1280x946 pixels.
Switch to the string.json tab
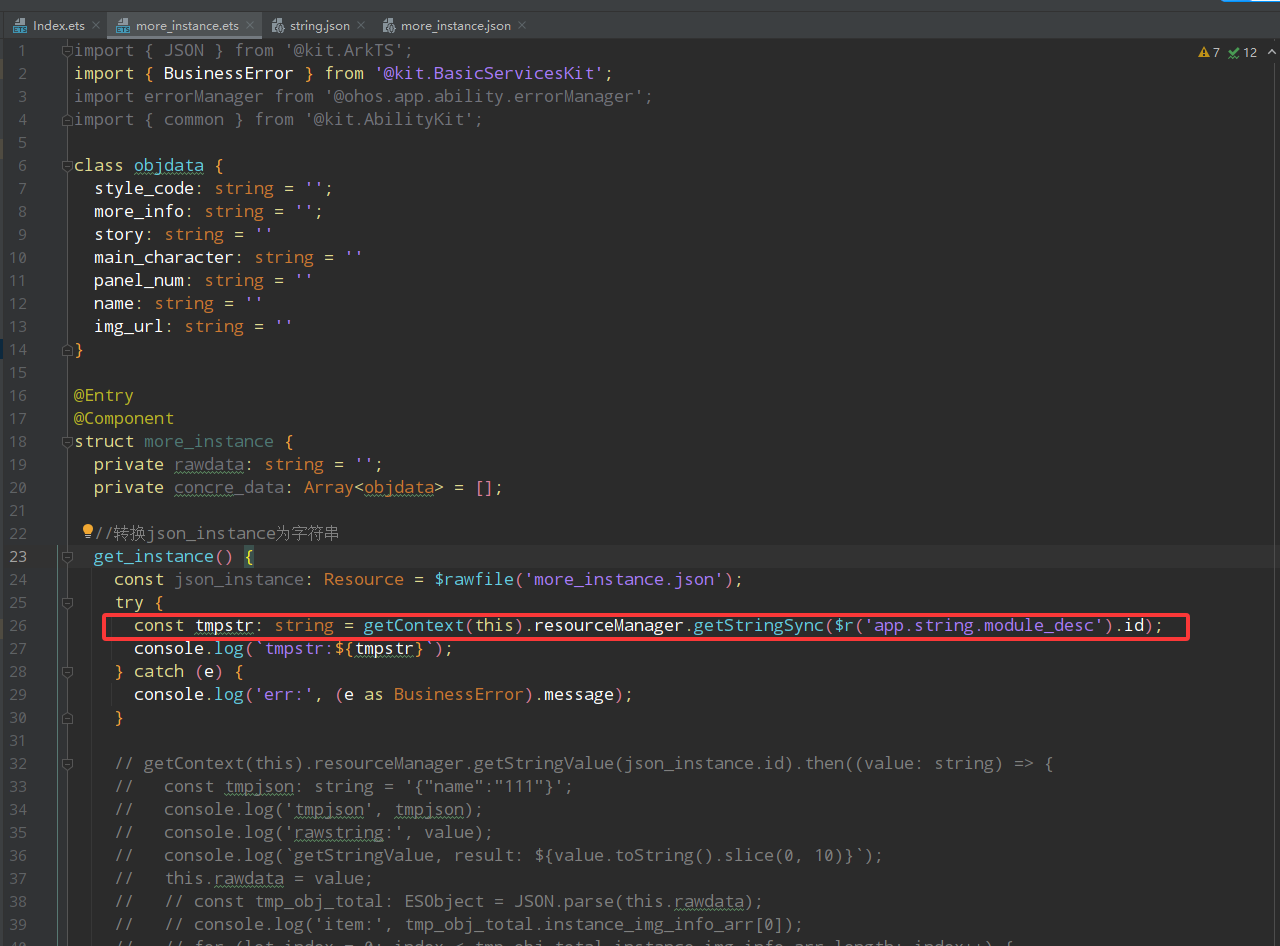319,25
